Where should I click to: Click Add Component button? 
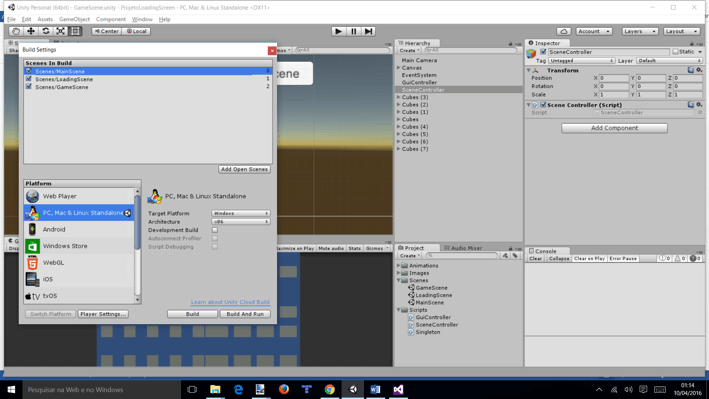[614, 128]
